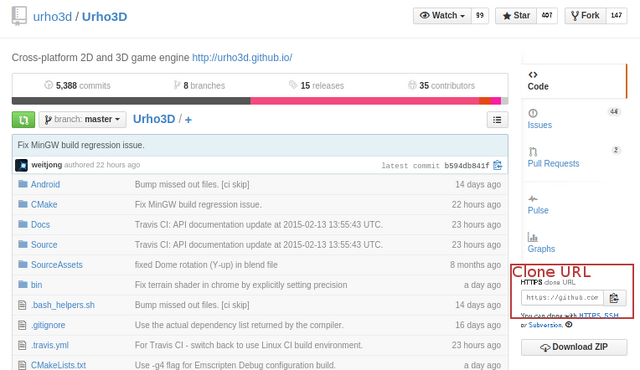
Task: Open the 15 releases tab
Action: point(316,85)
